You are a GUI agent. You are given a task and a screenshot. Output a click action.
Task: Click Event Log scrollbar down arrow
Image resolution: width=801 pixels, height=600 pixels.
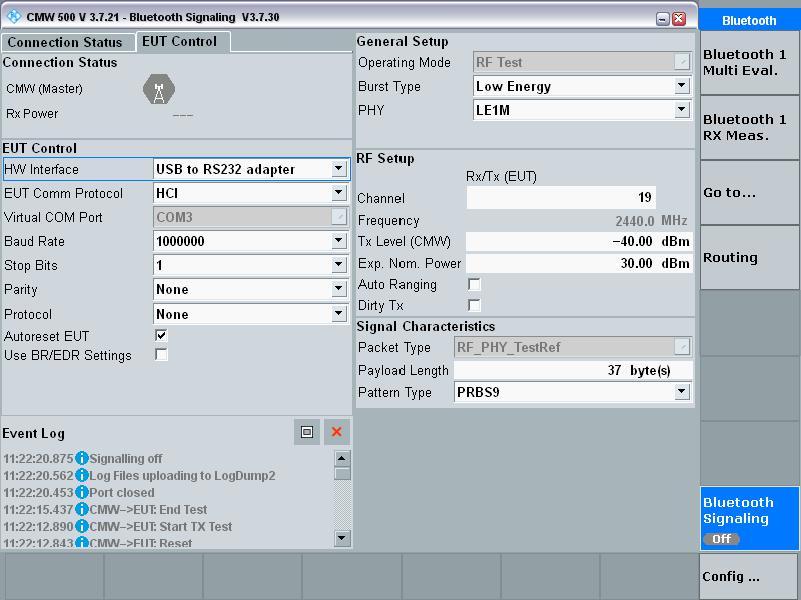(x=342, y=537)
